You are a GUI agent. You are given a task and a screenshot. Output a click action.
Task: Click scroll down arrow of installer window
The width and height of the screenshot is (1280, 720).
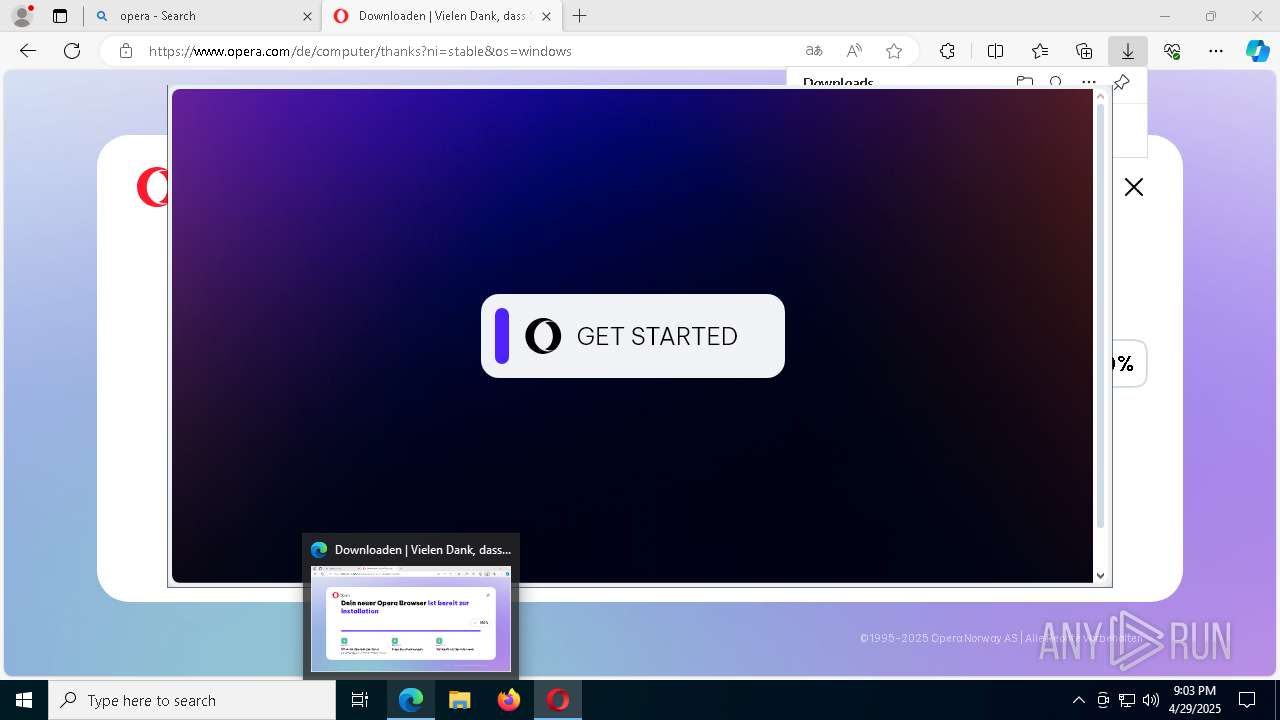coord(1101,575)
